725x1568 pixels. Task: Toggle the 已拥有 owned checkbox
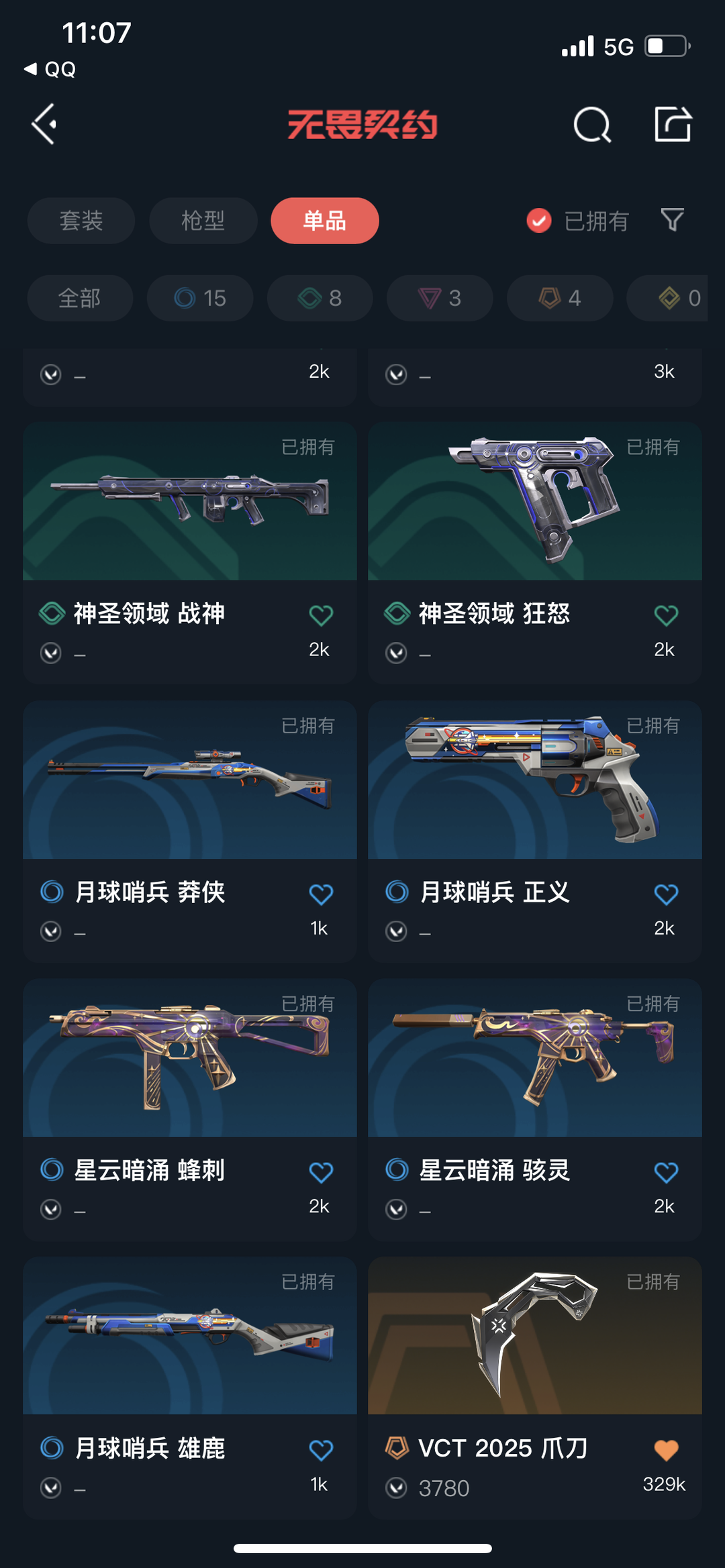539,220
